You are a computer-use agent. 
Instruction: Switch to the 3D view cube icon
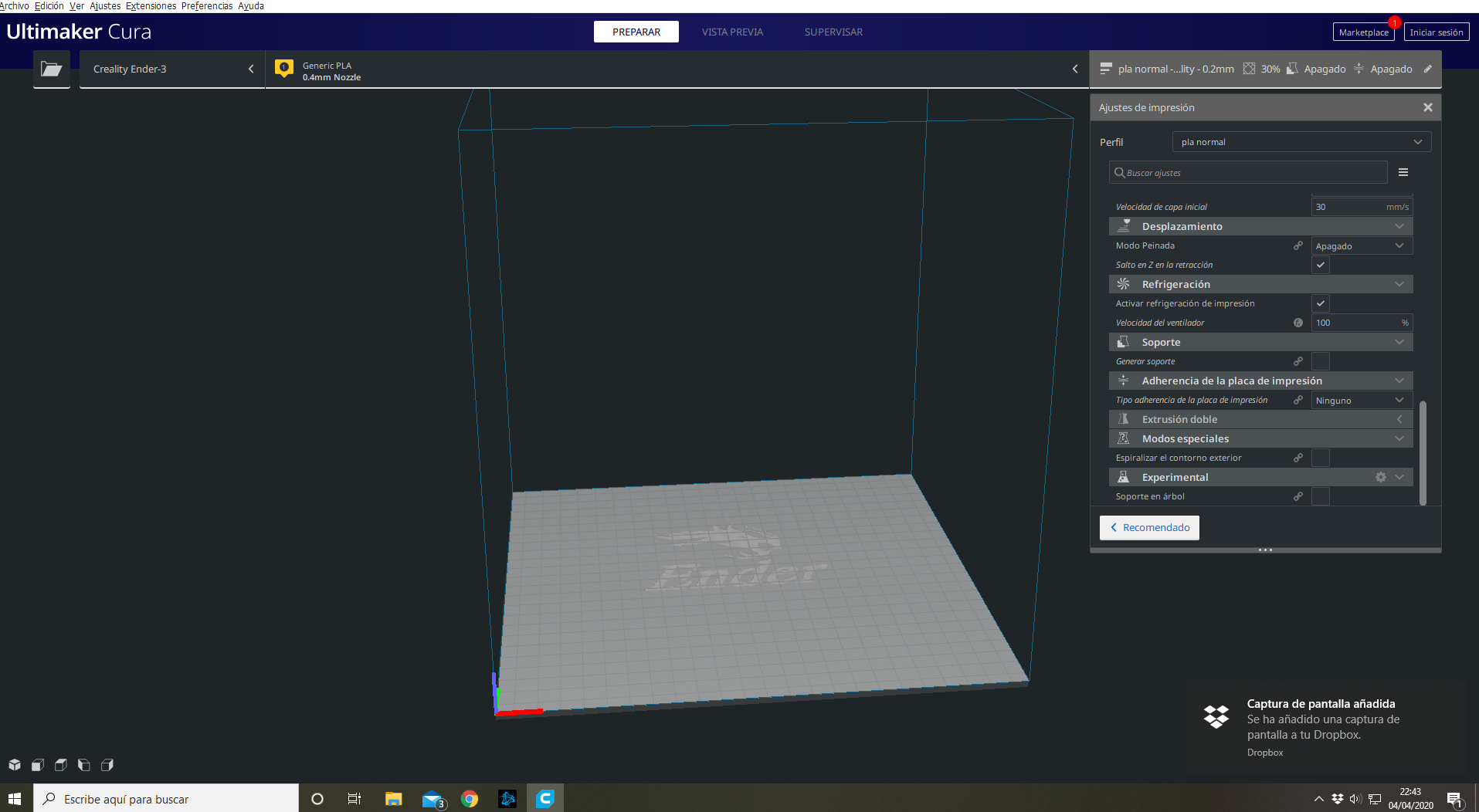click(15, 765)
